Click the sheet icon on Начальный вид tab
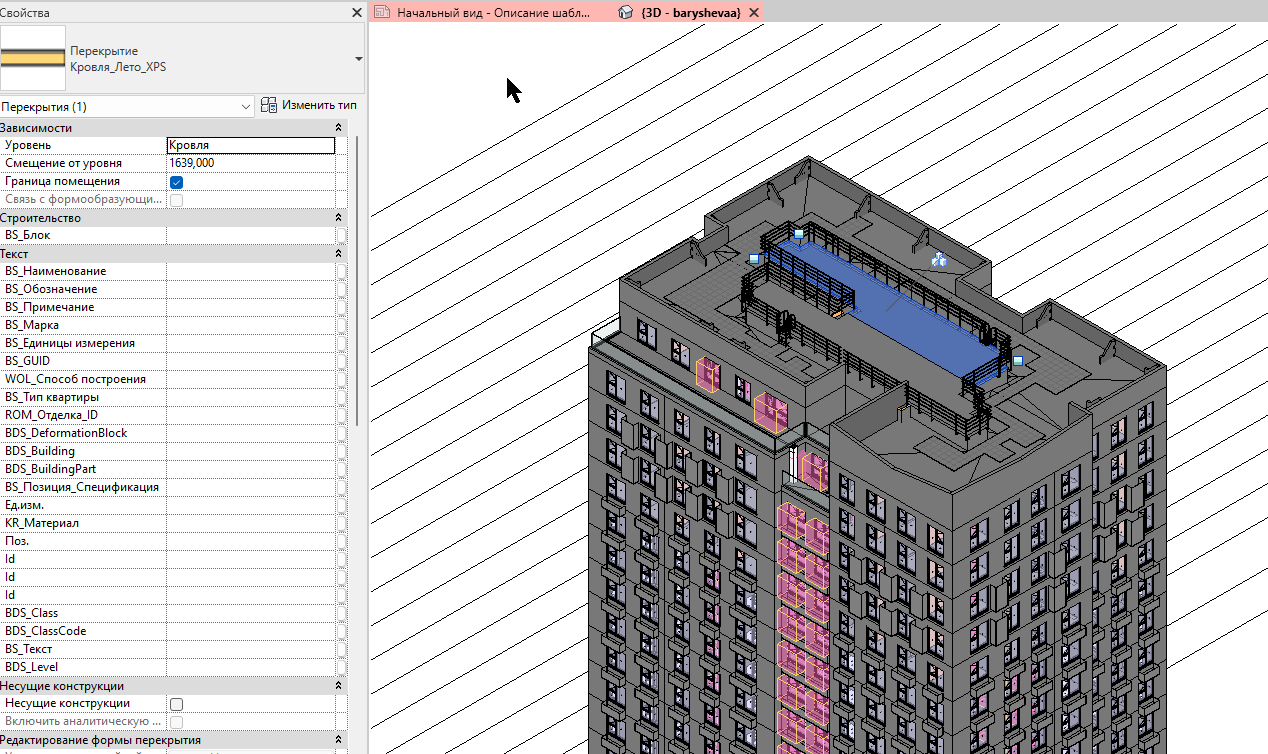 point(382,13)
